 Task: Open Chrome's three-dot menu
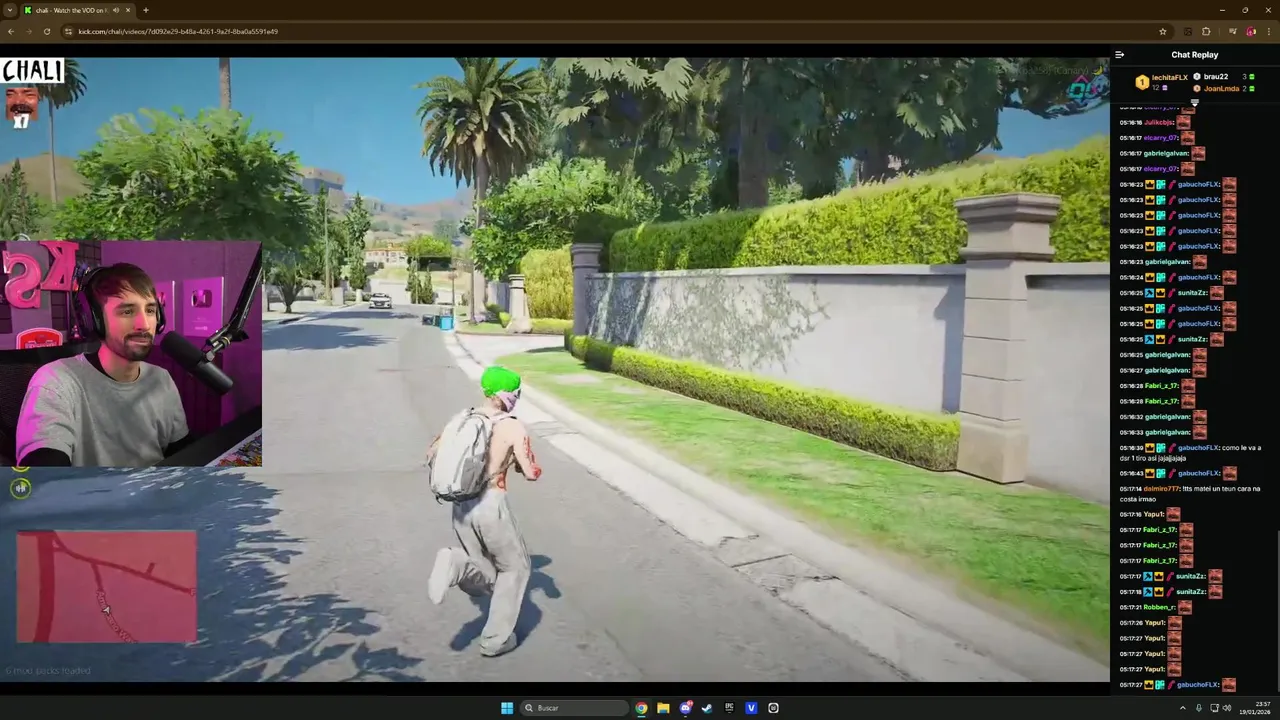point(1267,31)
